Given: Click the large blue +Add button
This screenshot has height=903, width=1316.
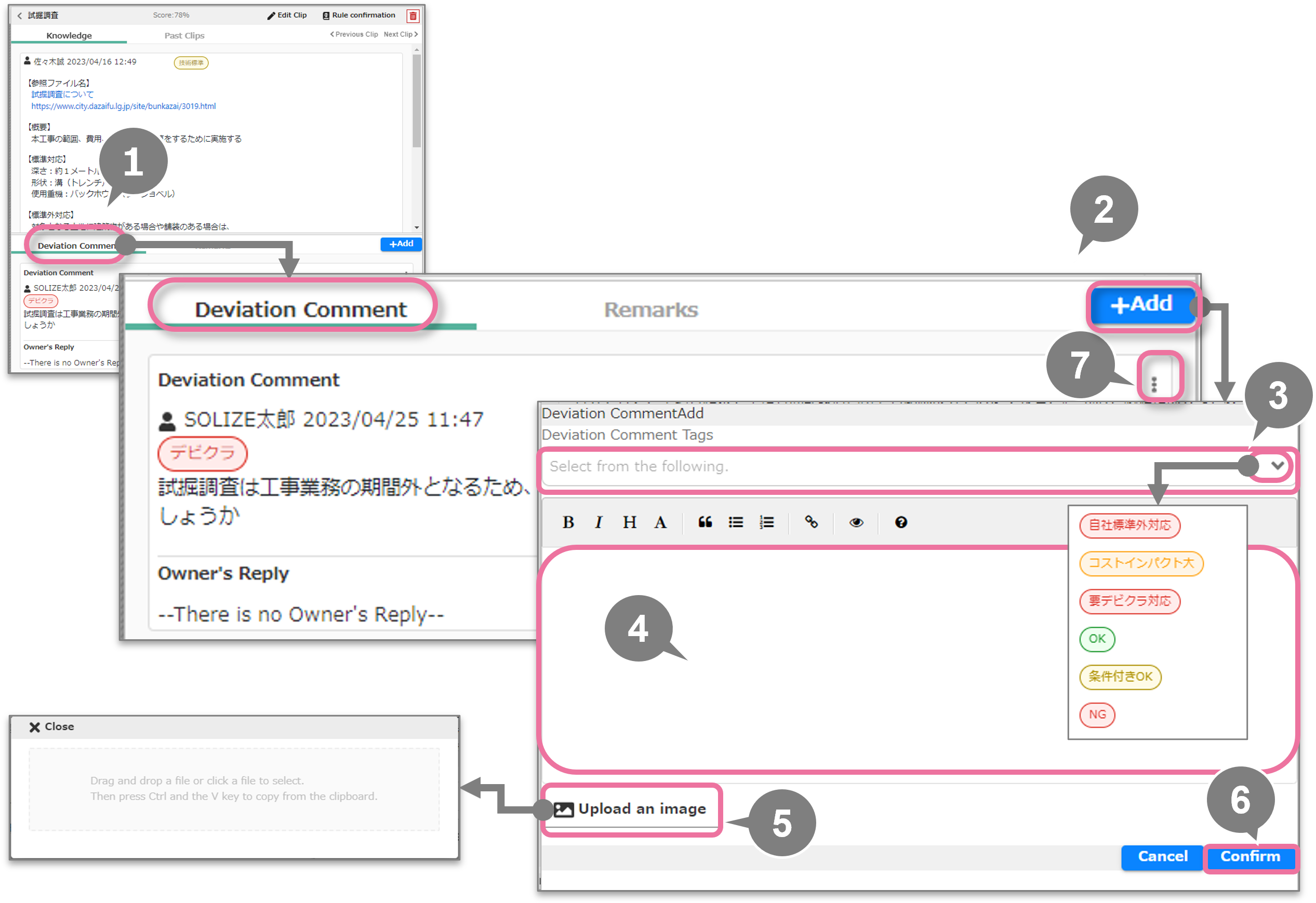Looking at the screenshot, I should [1141, 304].
